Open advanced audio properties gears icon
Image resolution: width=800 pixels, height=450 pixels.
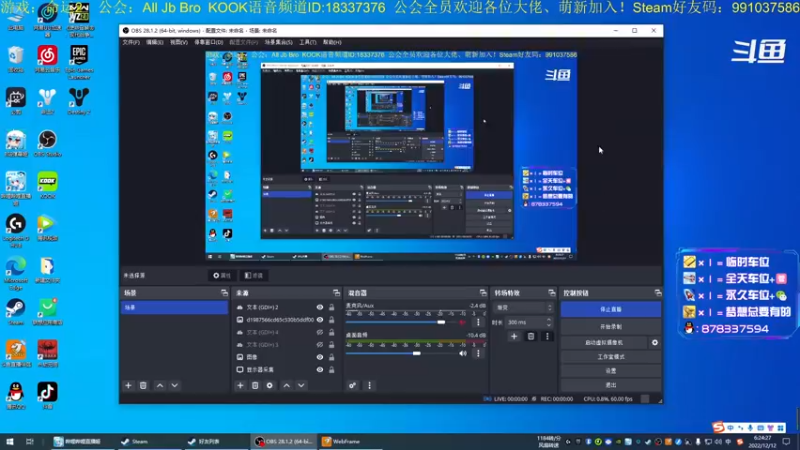point(353,386)
